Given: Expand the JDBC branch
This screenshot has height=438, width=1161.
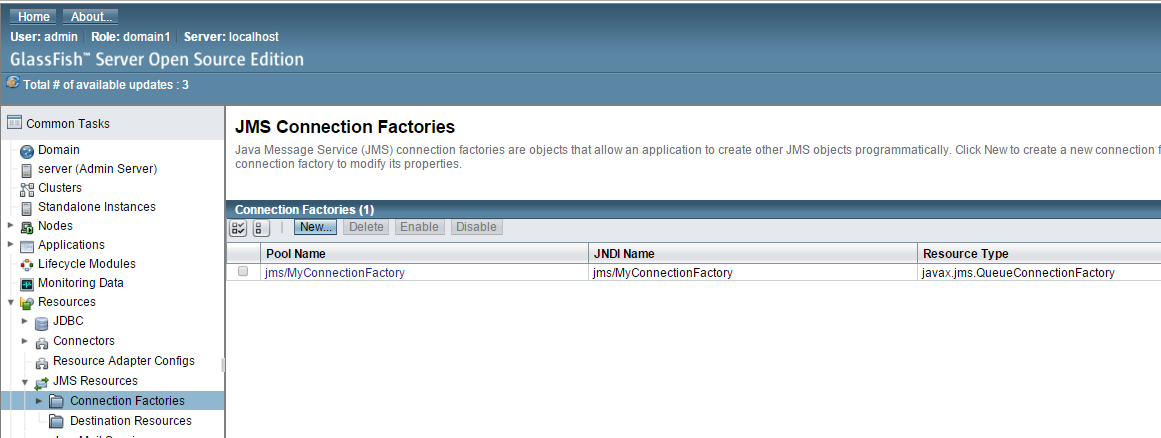Looking at the screenshot, I should (x=24, y=321).
